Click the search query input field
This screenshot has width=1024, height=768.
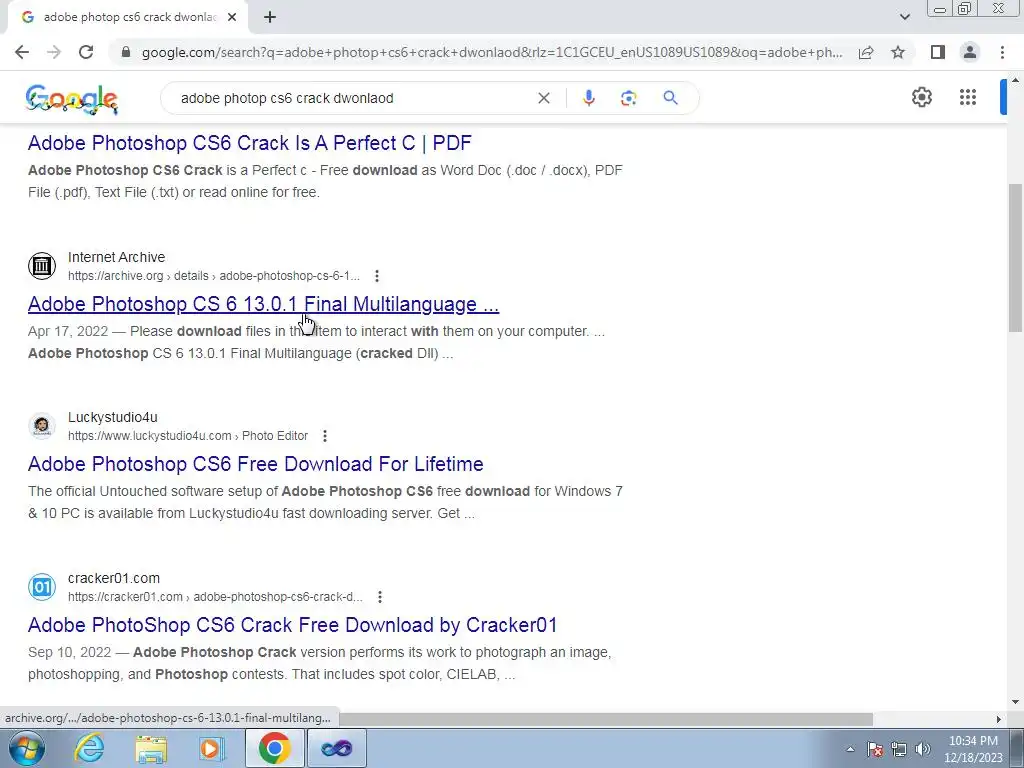[x=353, y=98]
